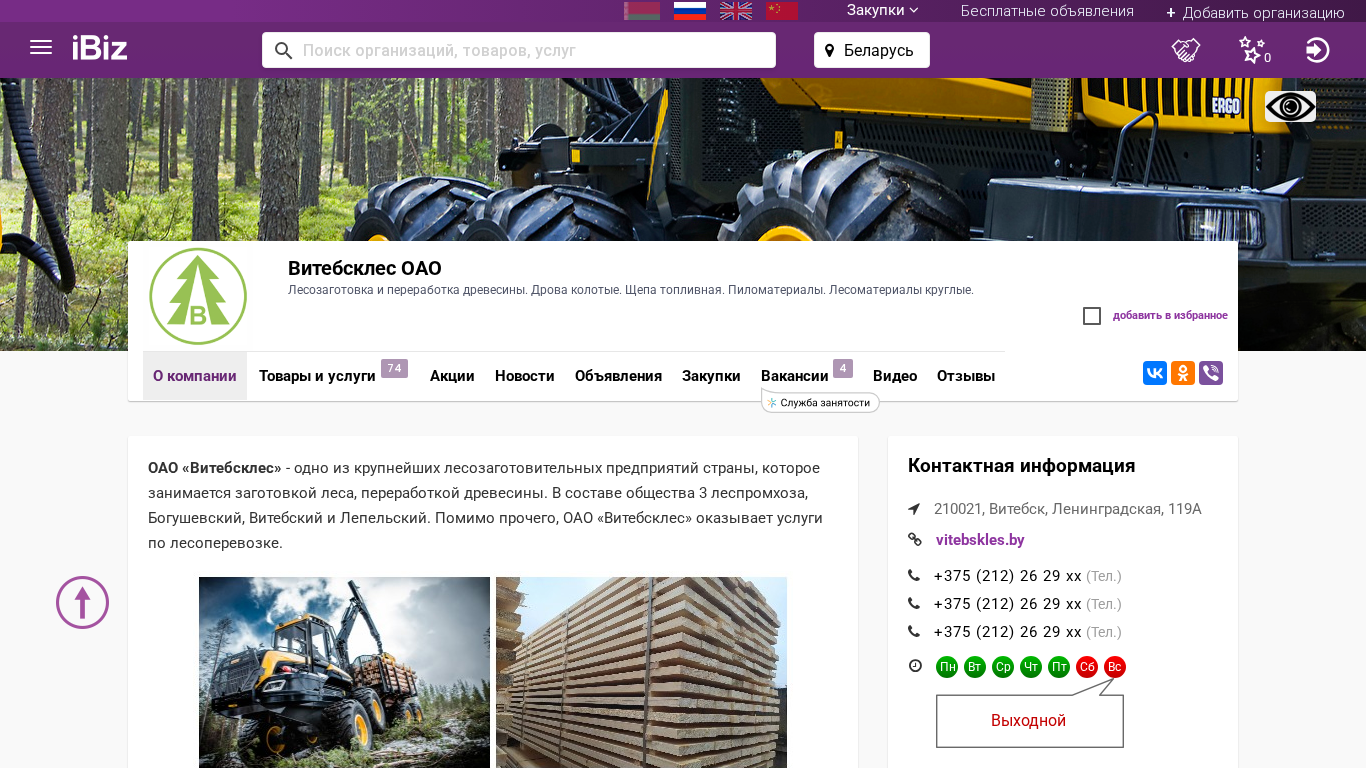
Task: Open the Отзывы tab
Action: pos(966,376)
